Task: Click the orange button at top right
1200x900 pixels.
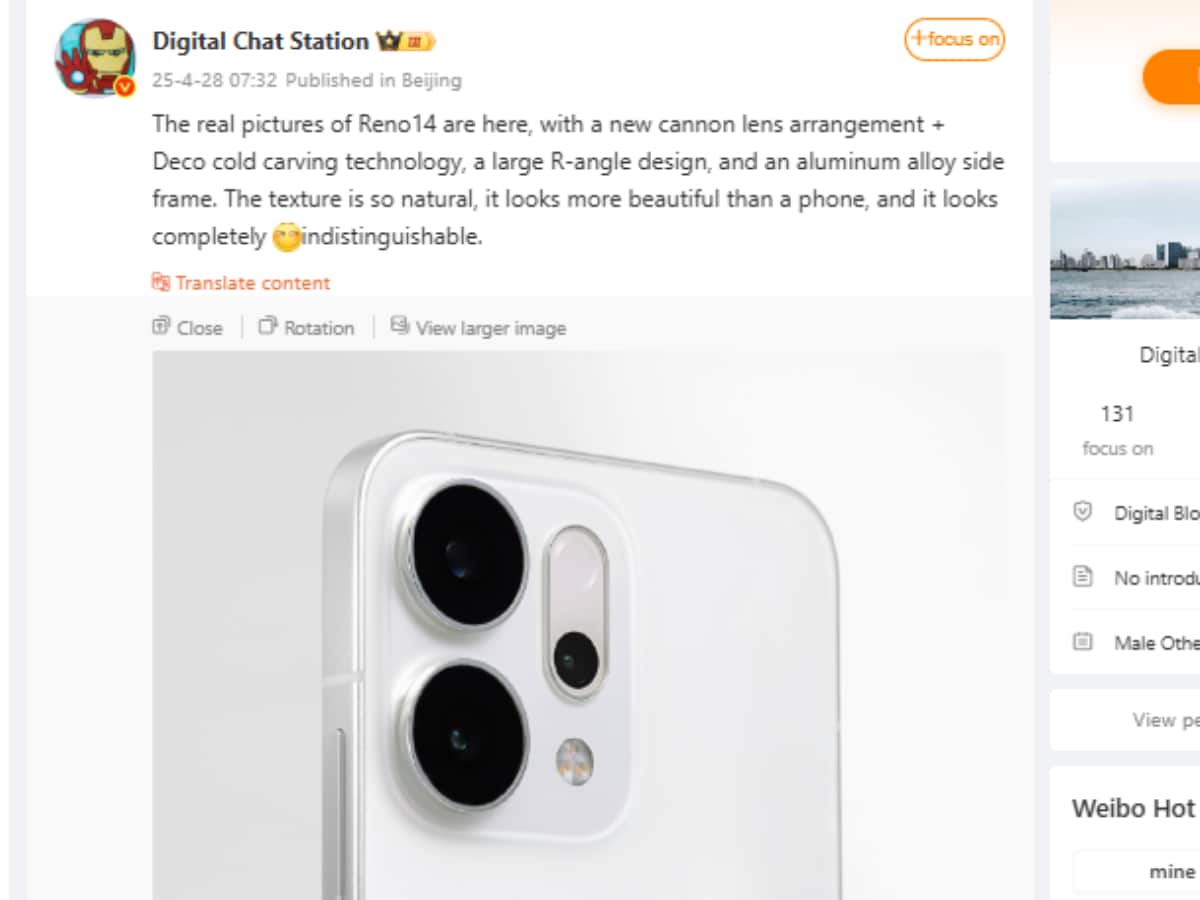Action: click(x=1171, y=77)
